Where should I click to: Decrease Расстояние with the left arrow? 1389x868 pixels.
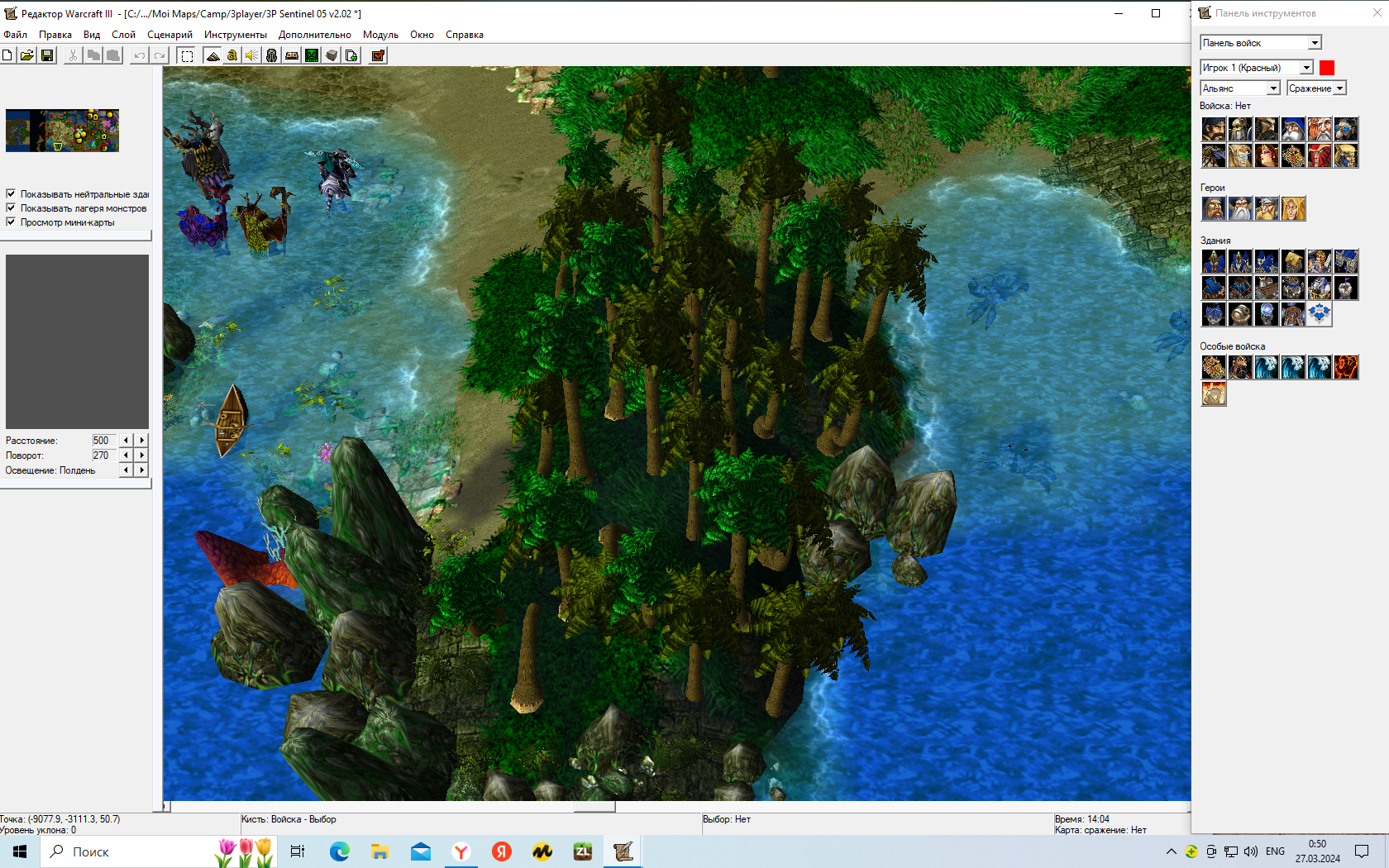tap(126, 441)
